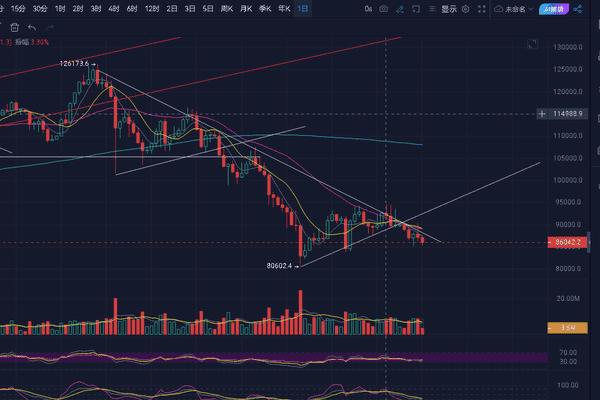Switch to 15分 timeframe

click(x=18, y=8)
